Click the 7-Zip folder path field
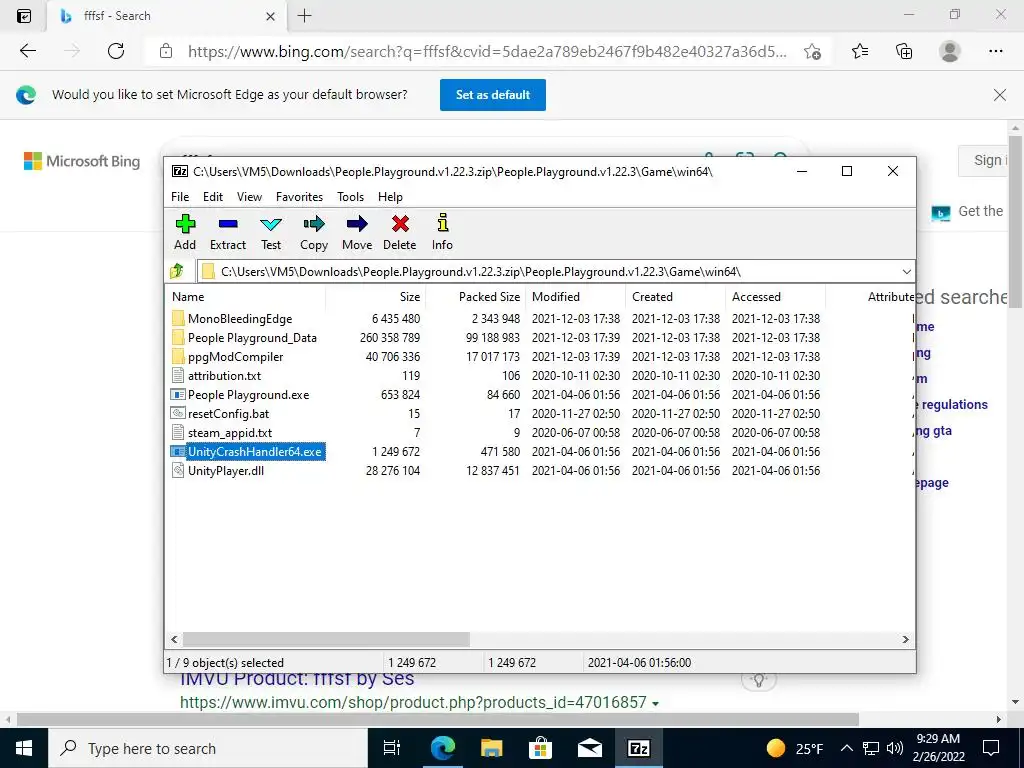The image size is (1024, 768). click(556, 272)
